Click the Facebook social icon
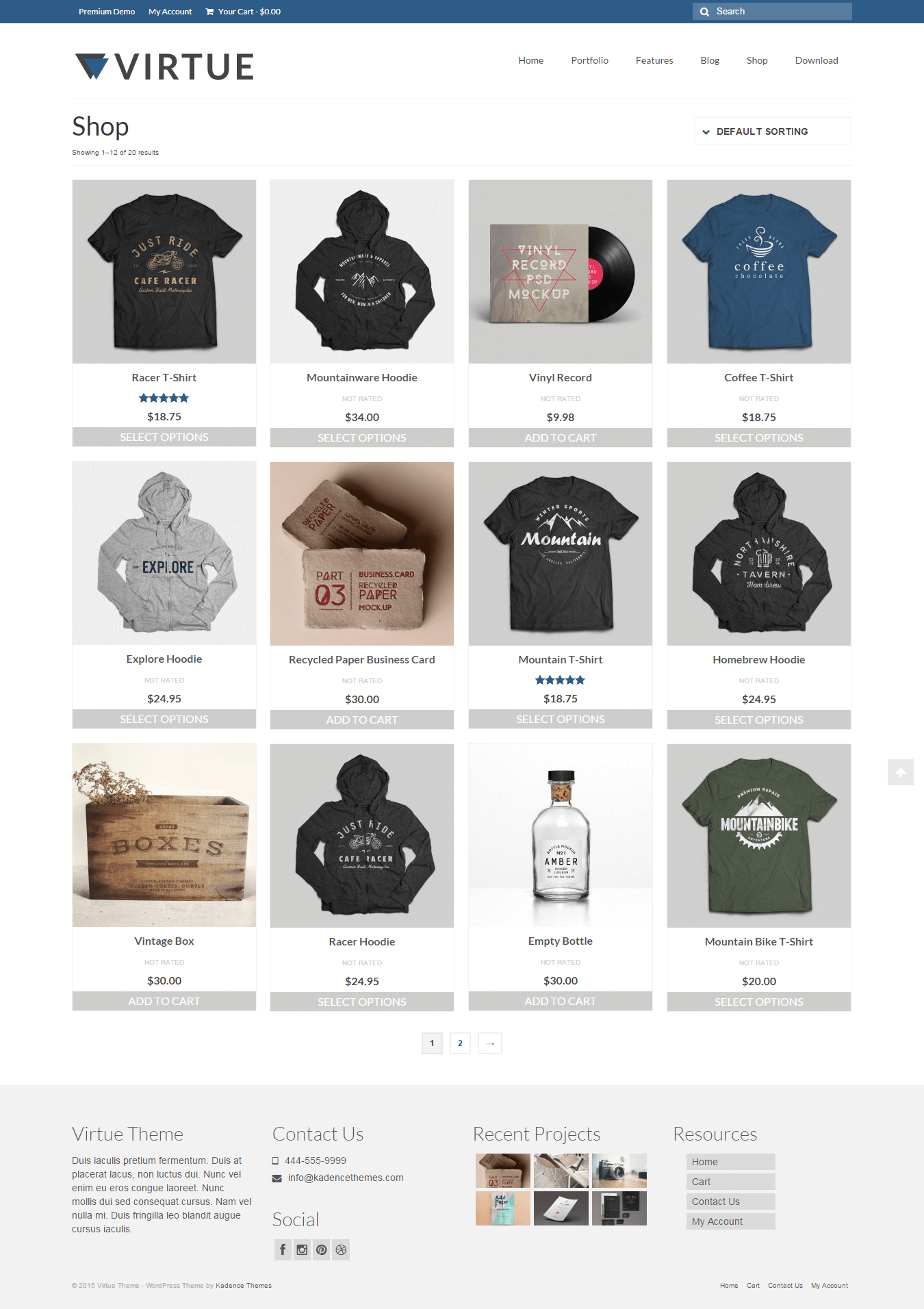Screen dimensions: 924x1309 pyautogui.click(x=283, y=1249)
